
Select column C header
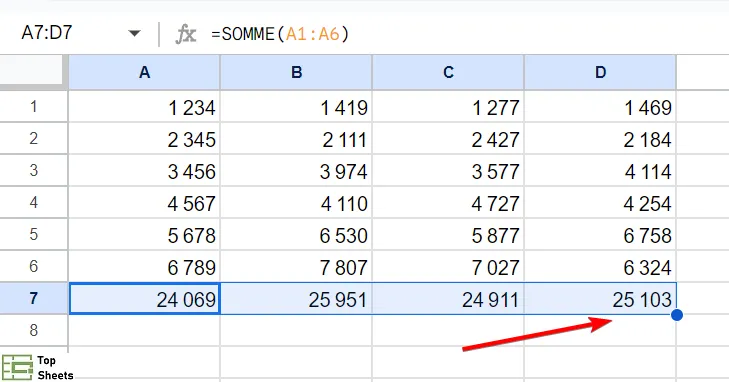(448, 72)
